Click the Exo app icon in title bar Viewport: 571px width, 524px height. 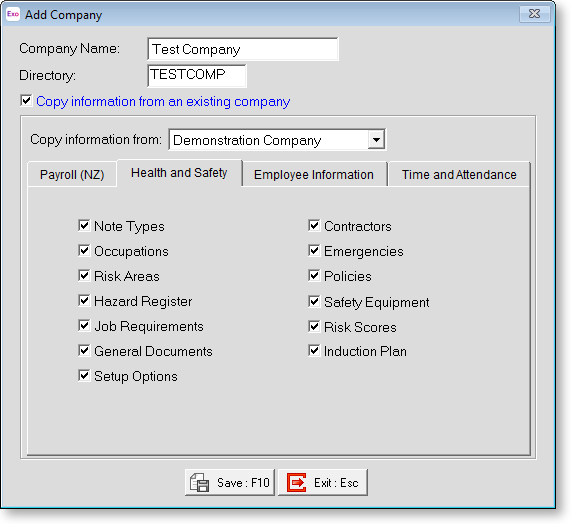[13, 14]
